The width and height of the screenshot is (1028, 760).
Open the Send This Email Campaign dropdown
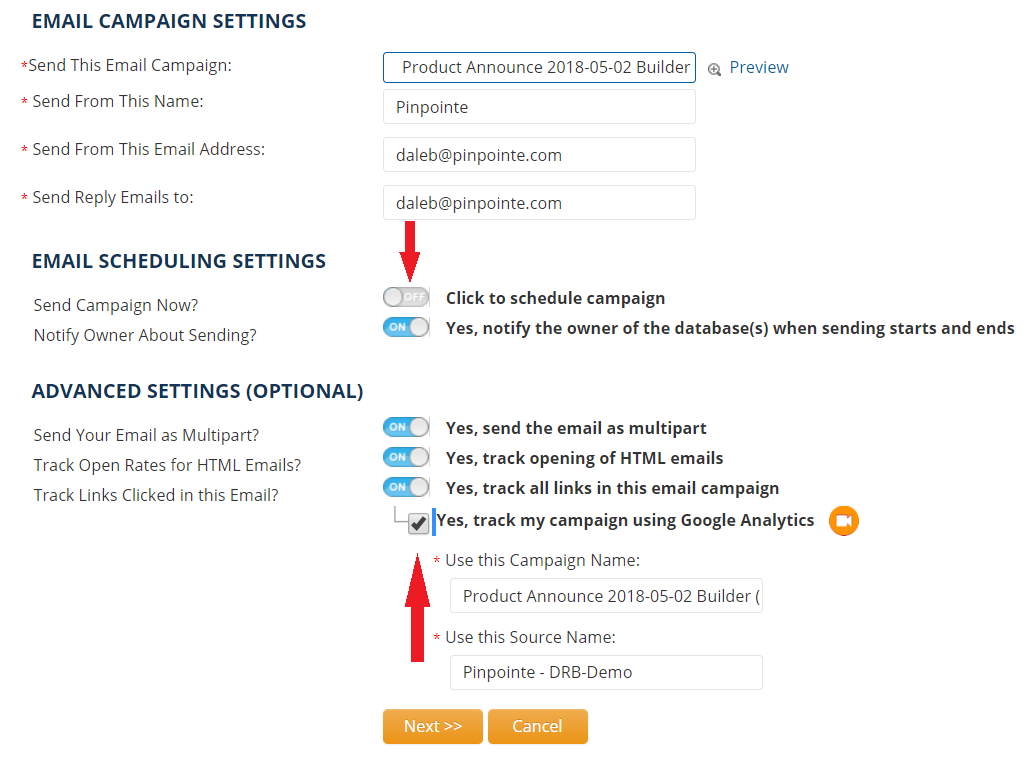pyautogui.click(x=539, y=68)
